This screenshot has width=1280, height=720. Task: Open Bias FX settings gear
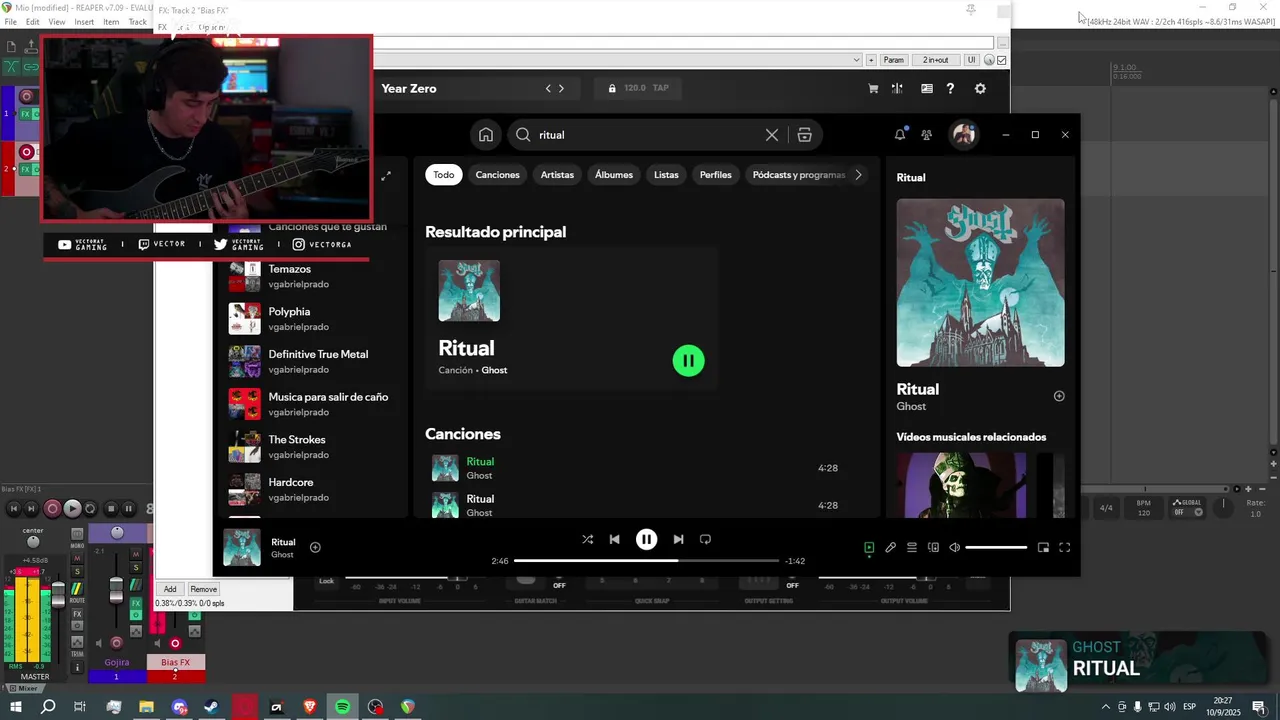point(980,88)
